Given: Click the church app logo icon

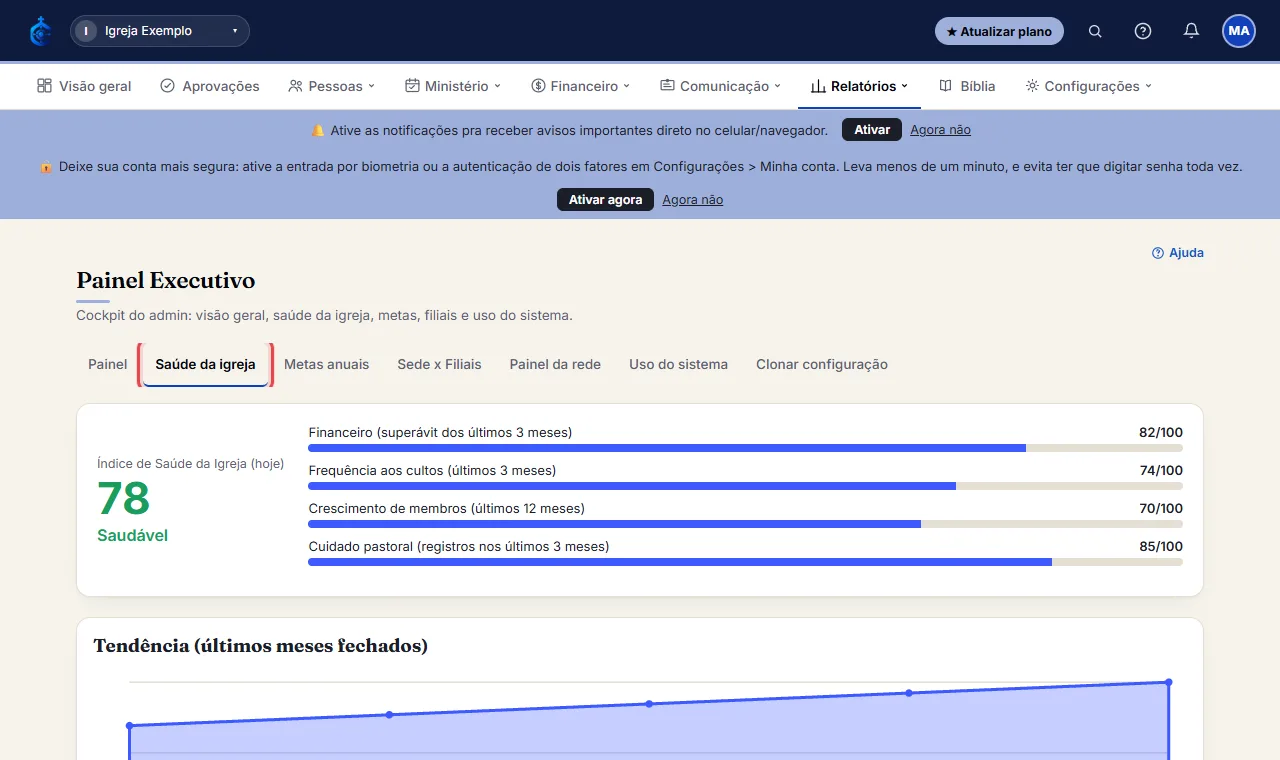Looking at the screenshot, I should click(40, 31).
